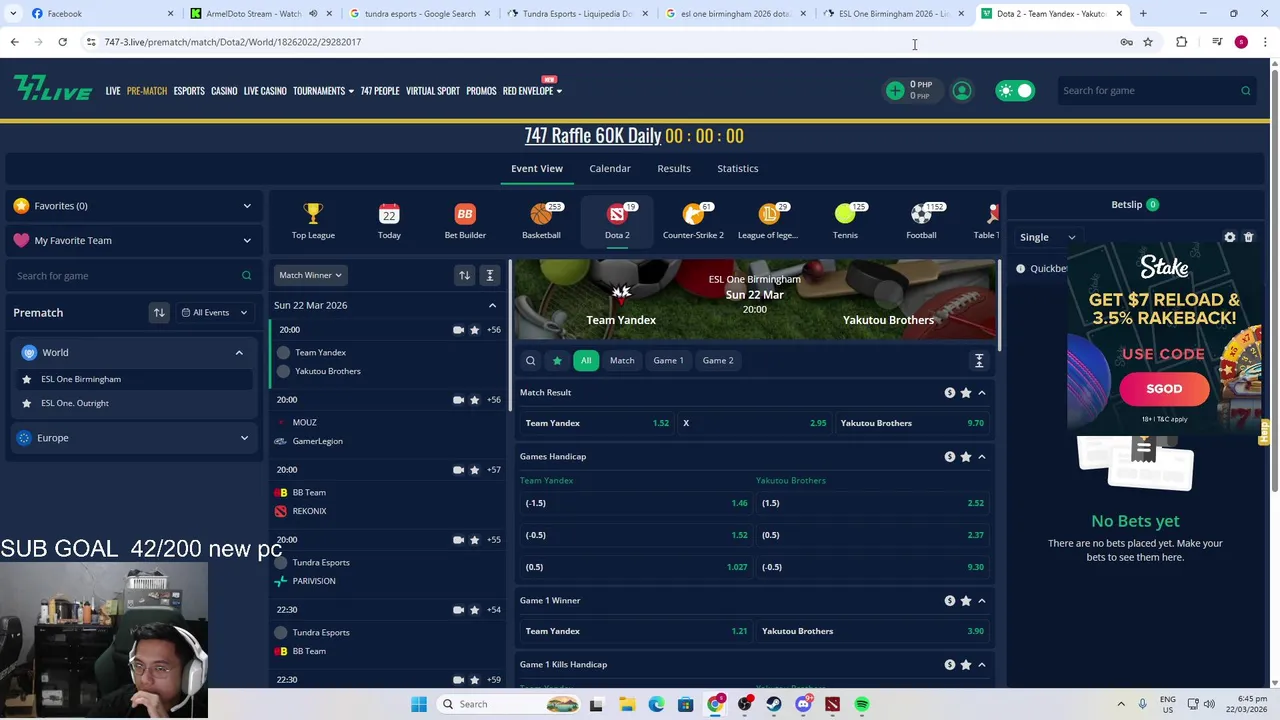Image resolution: width=1280 pixels, height=720 pixels.
Task: Select the Game 2 market tab
Action: 718,361
